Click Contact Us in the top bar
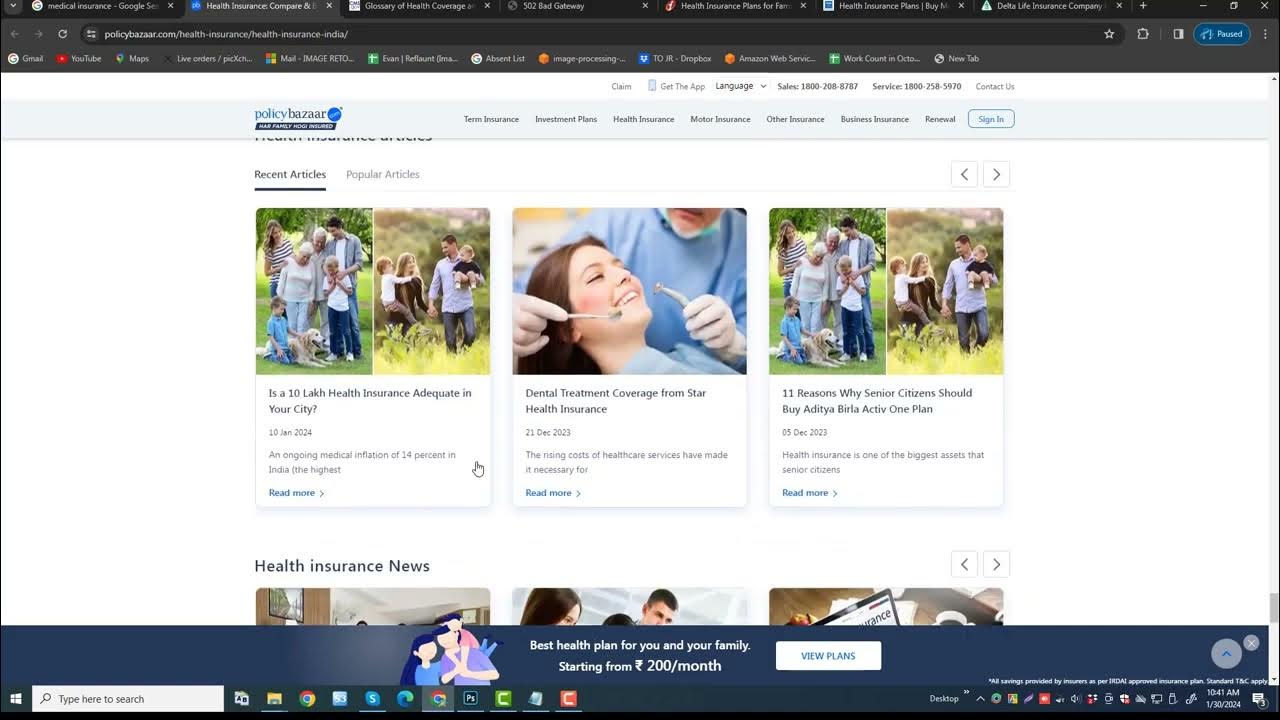The height and width of the screenshot is (720, 1280). 995,86
